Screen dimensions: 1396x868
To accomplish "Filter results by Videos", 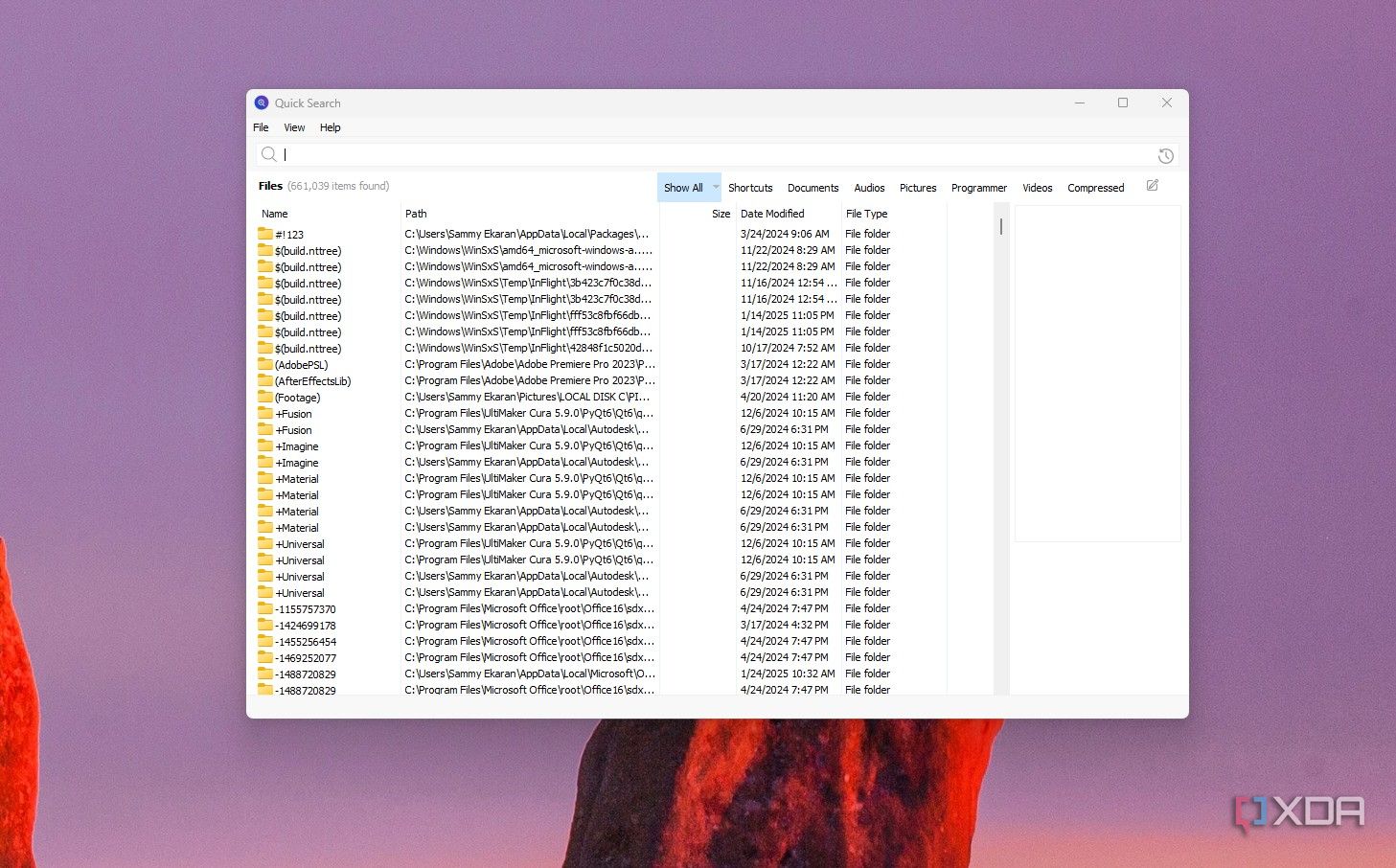I will click(1038, 188).
